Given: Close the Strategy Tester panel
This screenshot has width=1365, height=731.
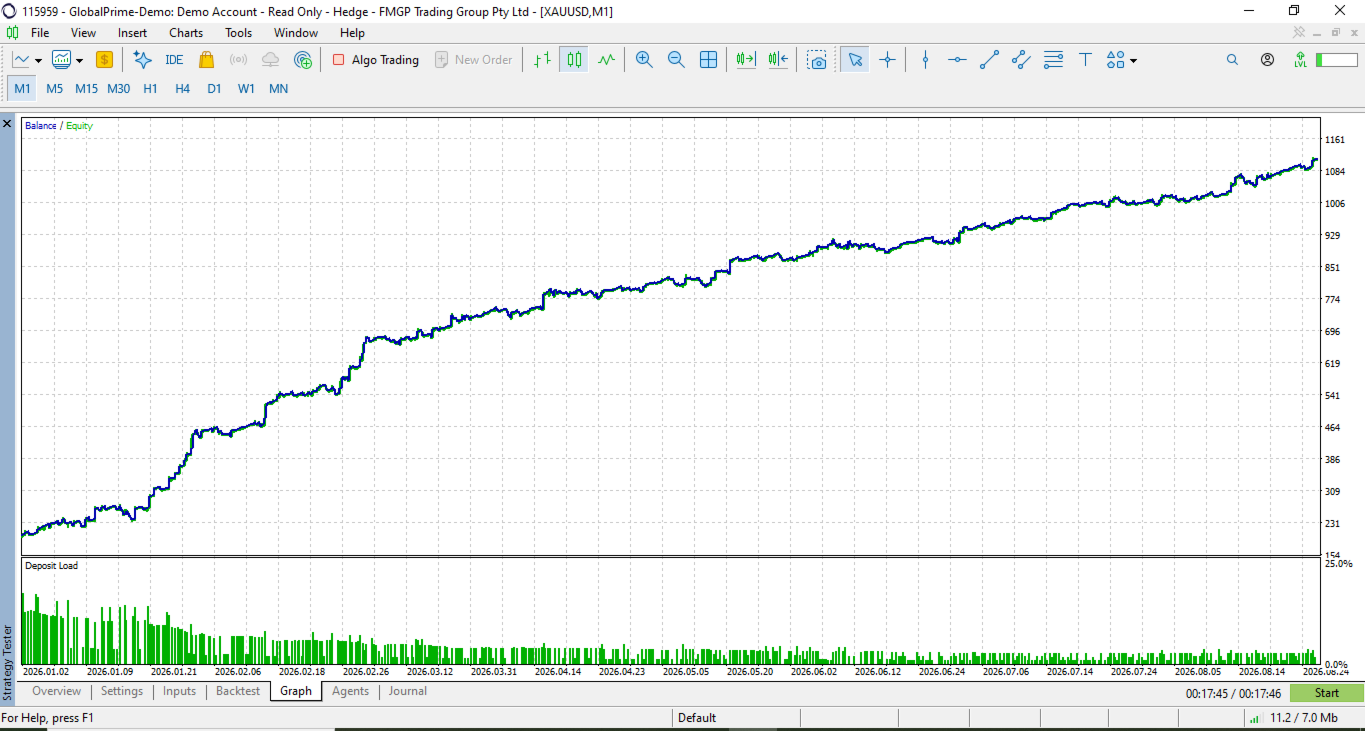Looking at the screenshot, I should click(x=7, y=124).
